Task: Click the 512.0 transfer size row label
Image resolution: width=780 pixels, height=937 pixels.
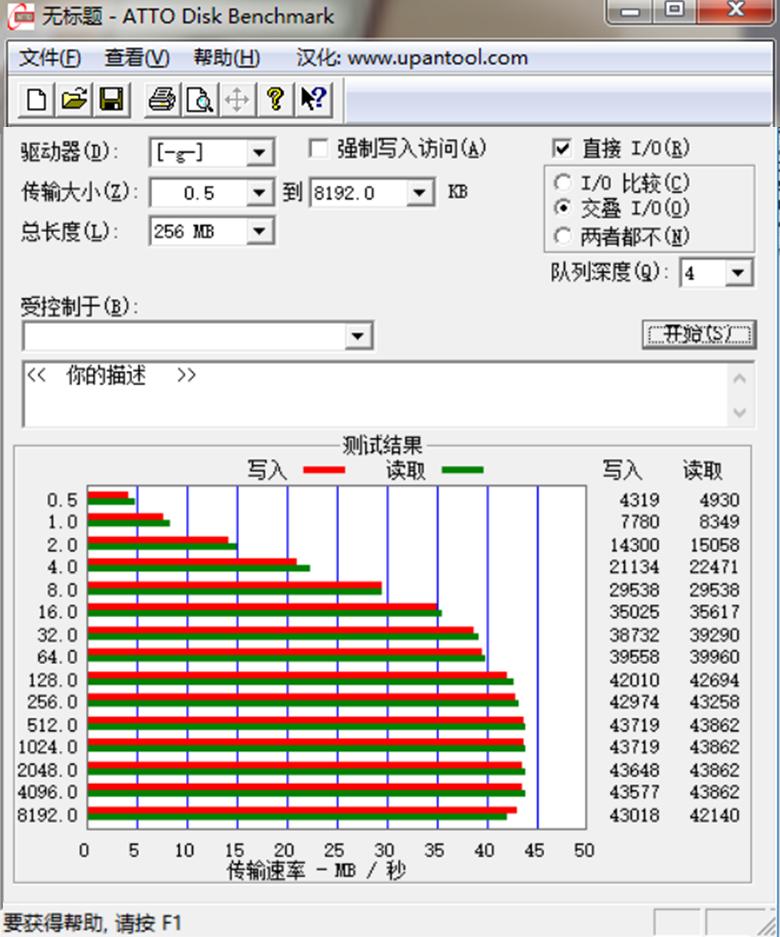Action: (53, 725)
